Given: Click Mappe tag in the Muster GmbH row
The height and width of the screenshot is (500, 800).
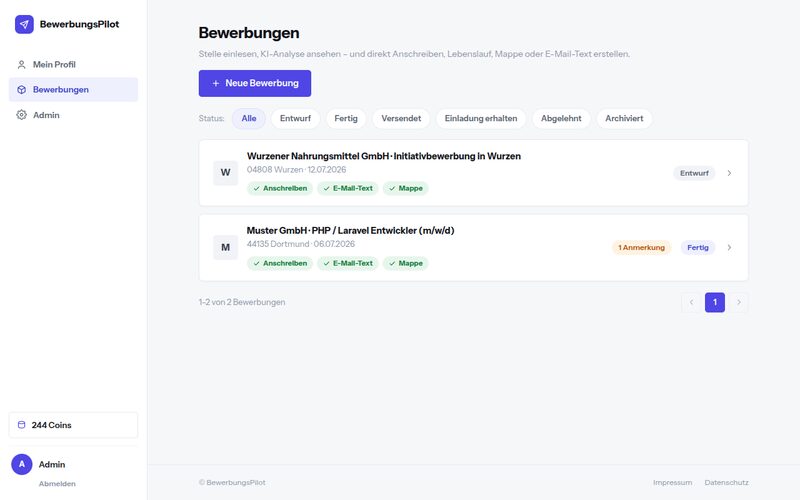Looking at the screenshot, I should pyautogui.click(x=406, y=263).
